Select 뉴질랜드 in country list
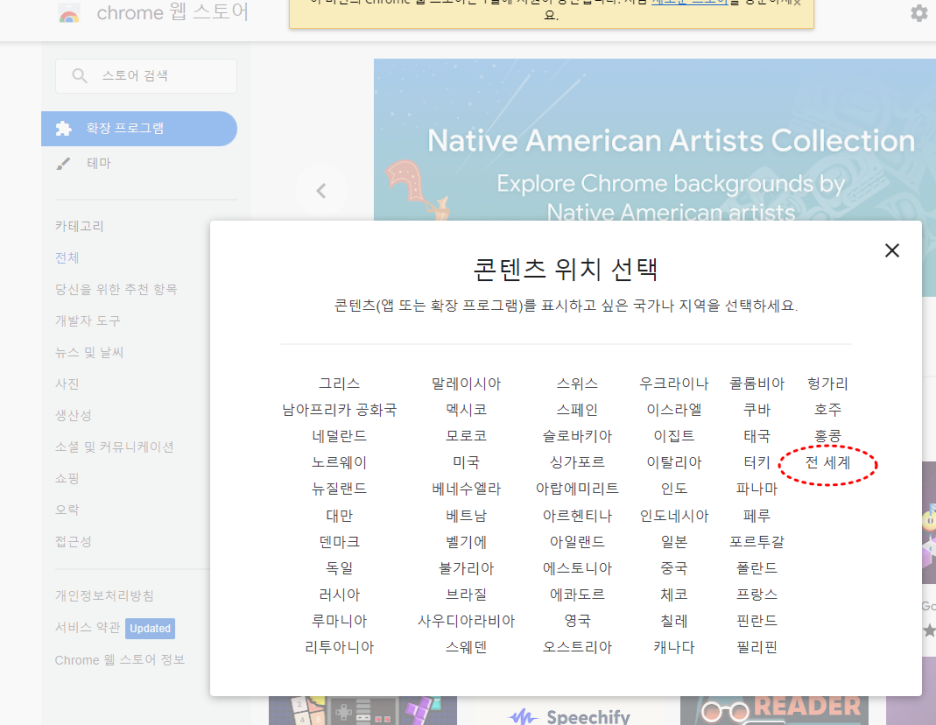936x725 pixels. coord(339,489)
